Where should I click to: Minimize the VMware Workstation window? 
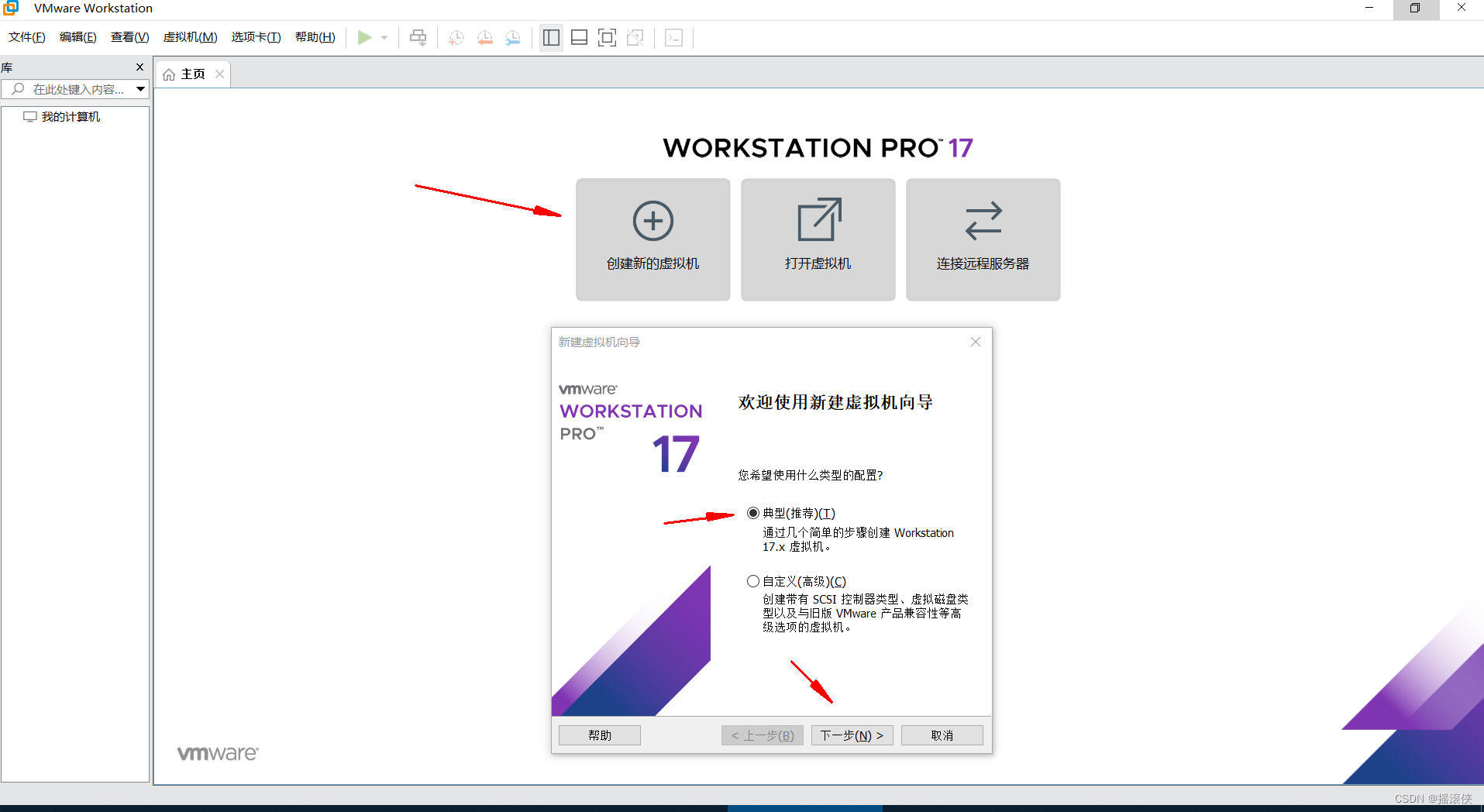pos(1369,8)
